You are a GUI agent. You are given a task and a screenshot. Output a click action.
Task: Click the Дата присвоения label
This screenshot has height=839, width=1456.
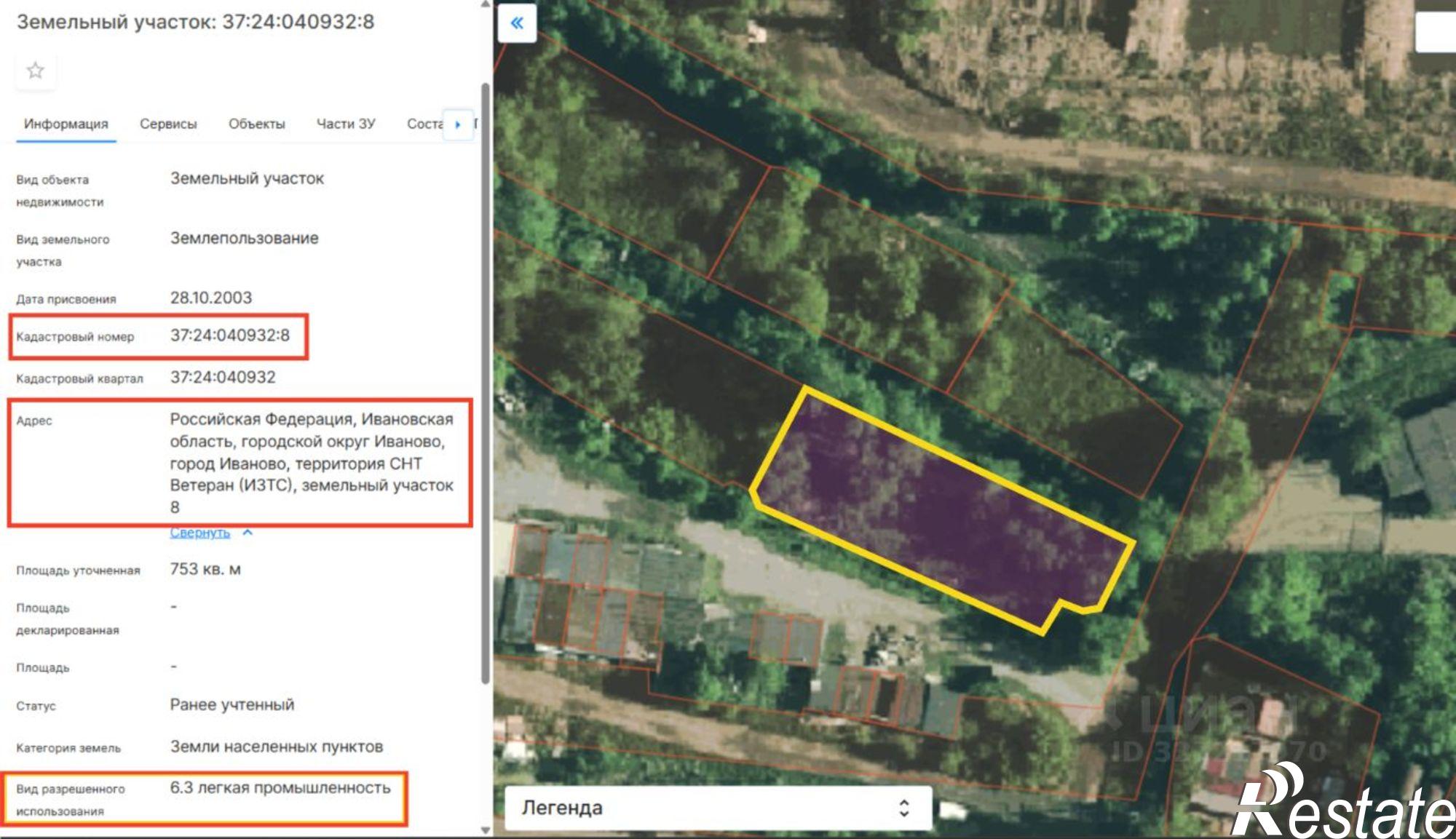pos(66,299)
